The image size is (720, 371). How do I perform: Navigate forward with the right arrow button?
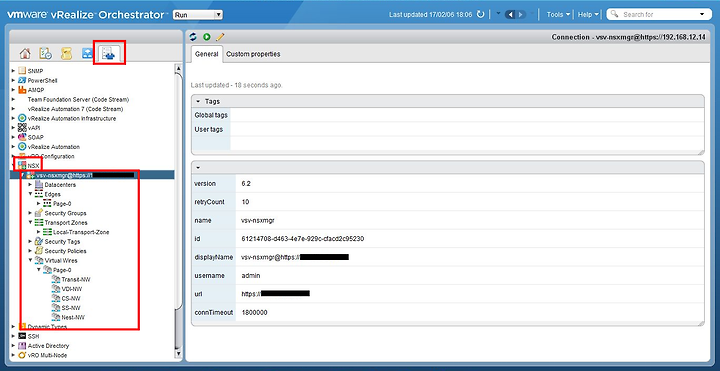(521, 15)
